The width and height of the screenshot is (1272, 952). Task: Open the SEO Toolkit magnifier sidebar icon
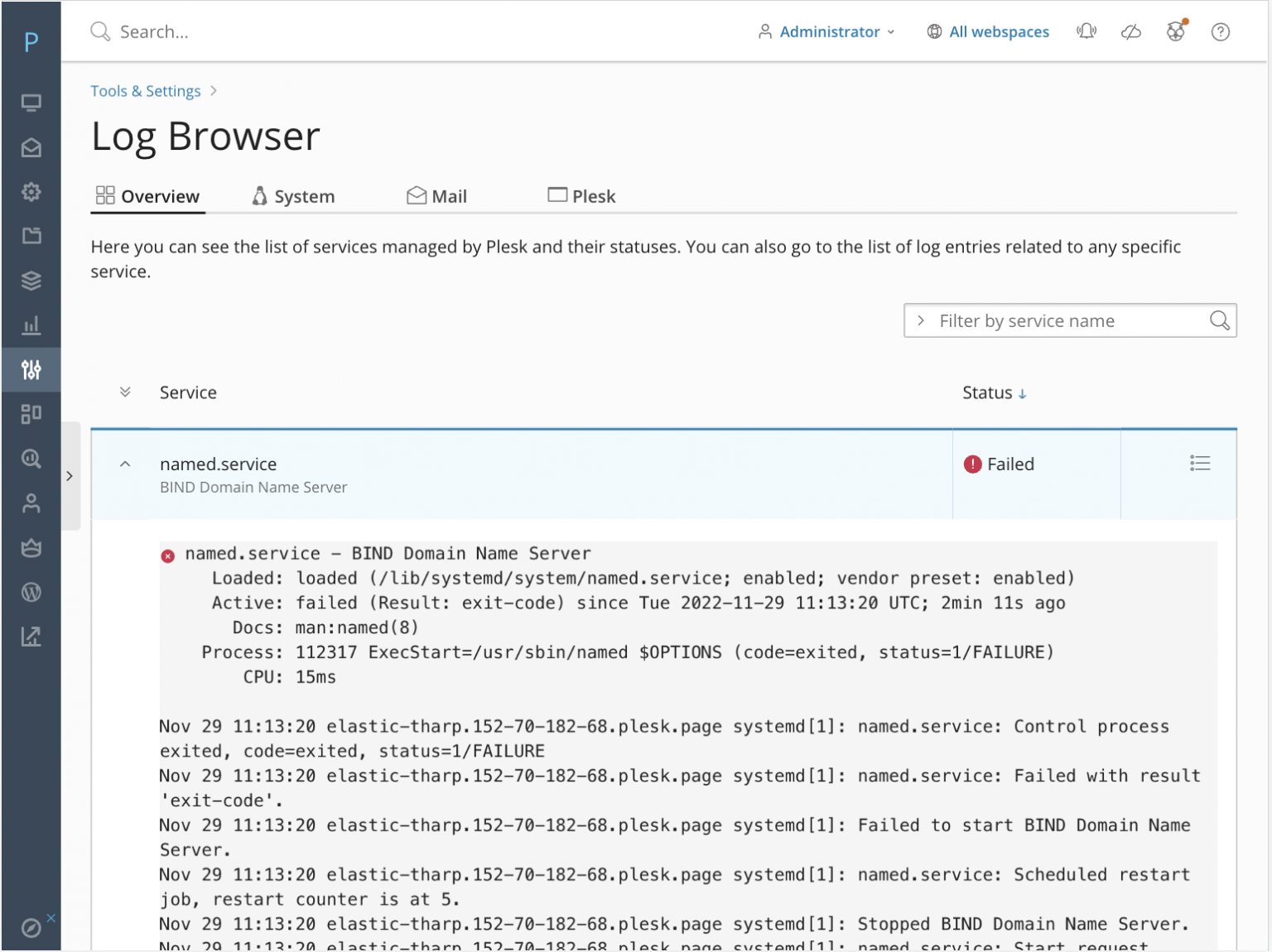point(31,458)
